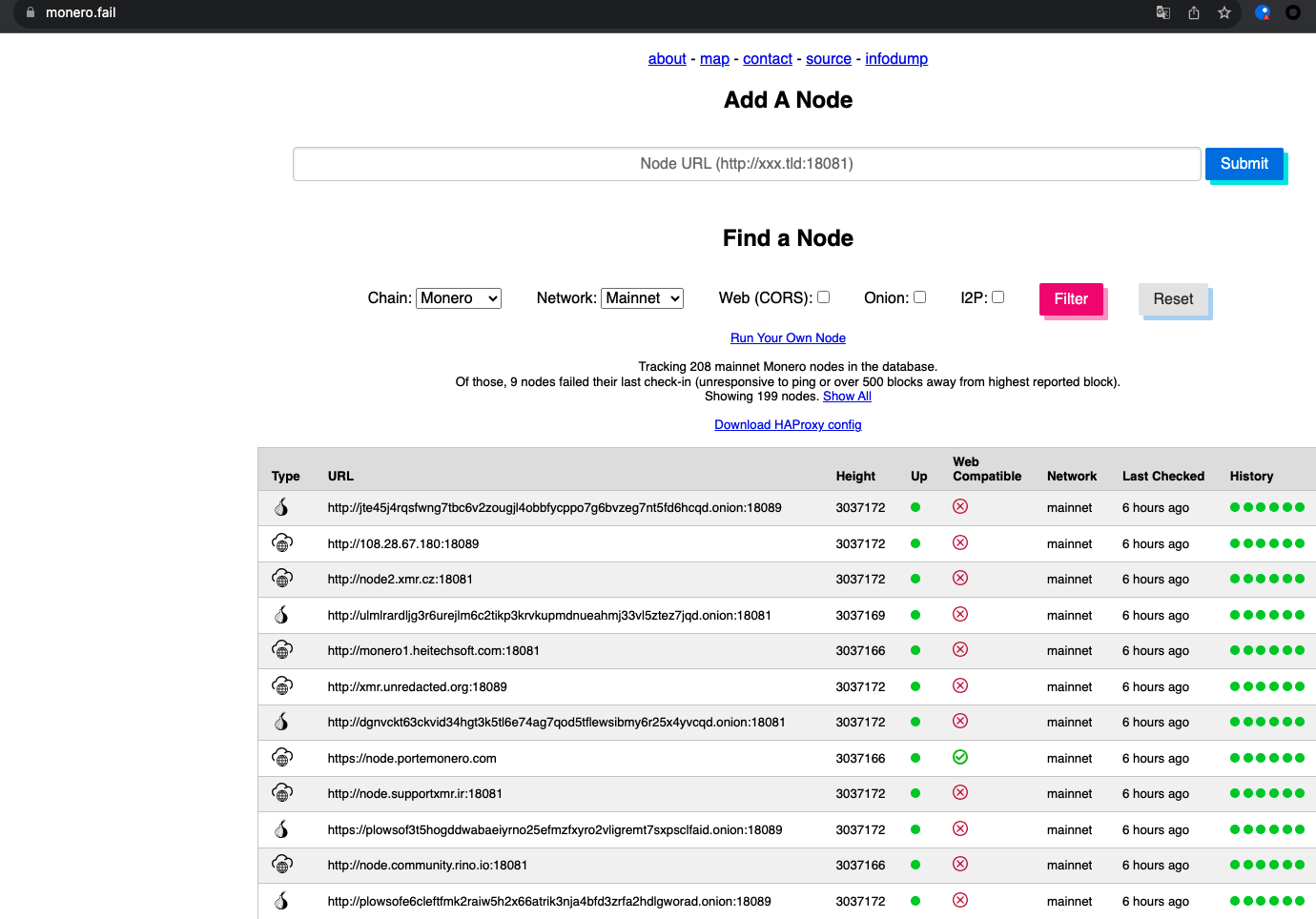Click the History column header
The height and width of the screenshot is (919, 1316).
(1251, 476)
